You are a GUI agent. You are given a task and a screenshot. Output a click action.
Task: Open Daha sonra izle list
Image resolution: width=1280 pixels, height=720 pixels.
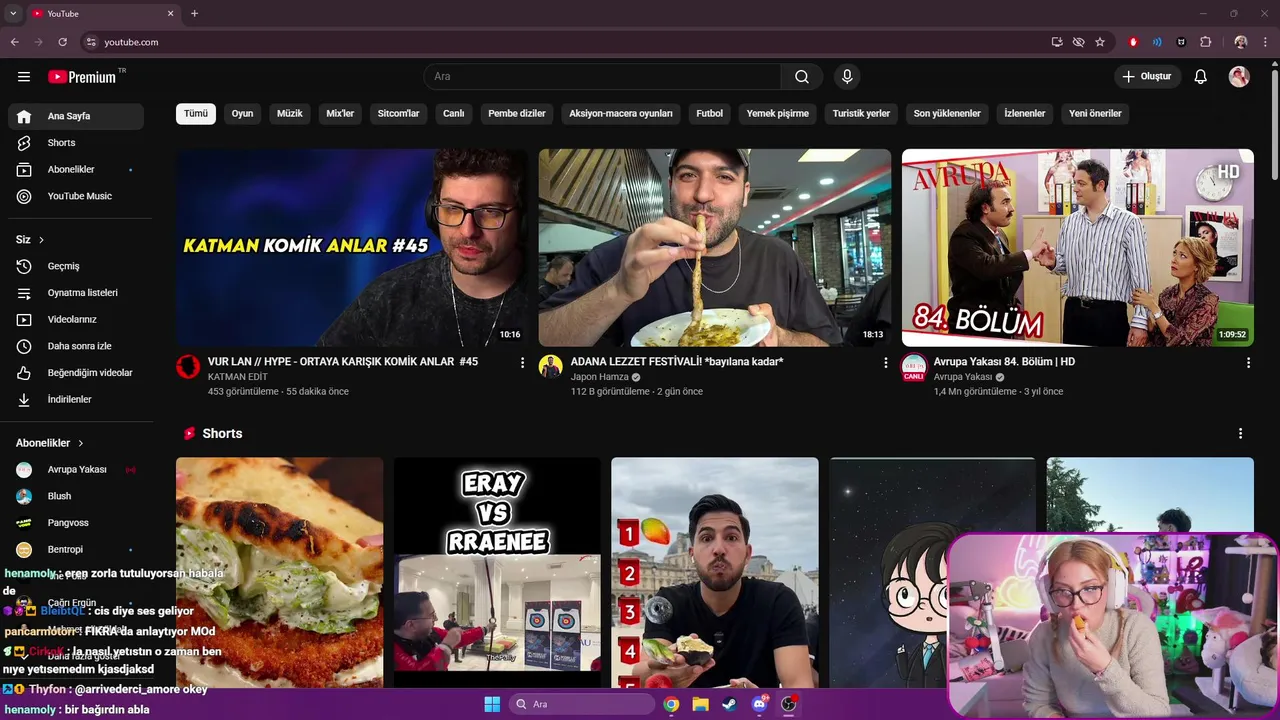pyautogui.click(x=76, y=346)
